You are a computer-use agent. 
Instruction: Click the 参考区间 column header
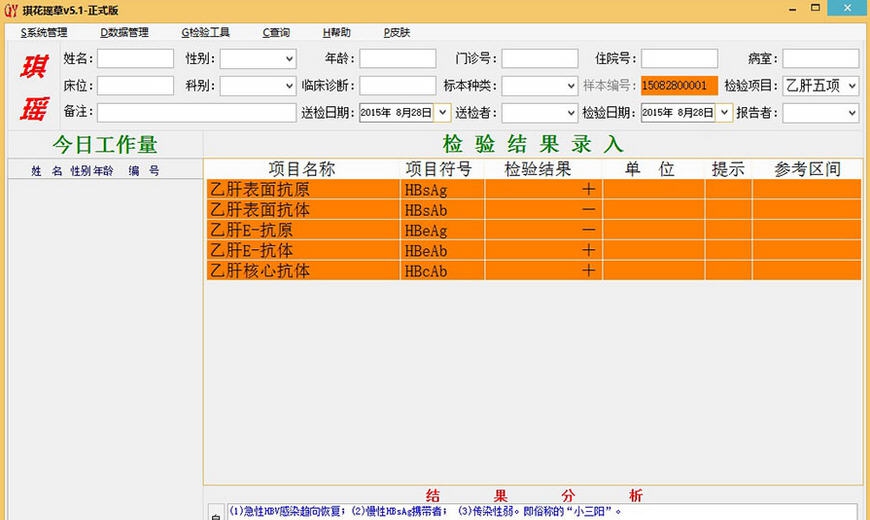click(x=807, y=169)
